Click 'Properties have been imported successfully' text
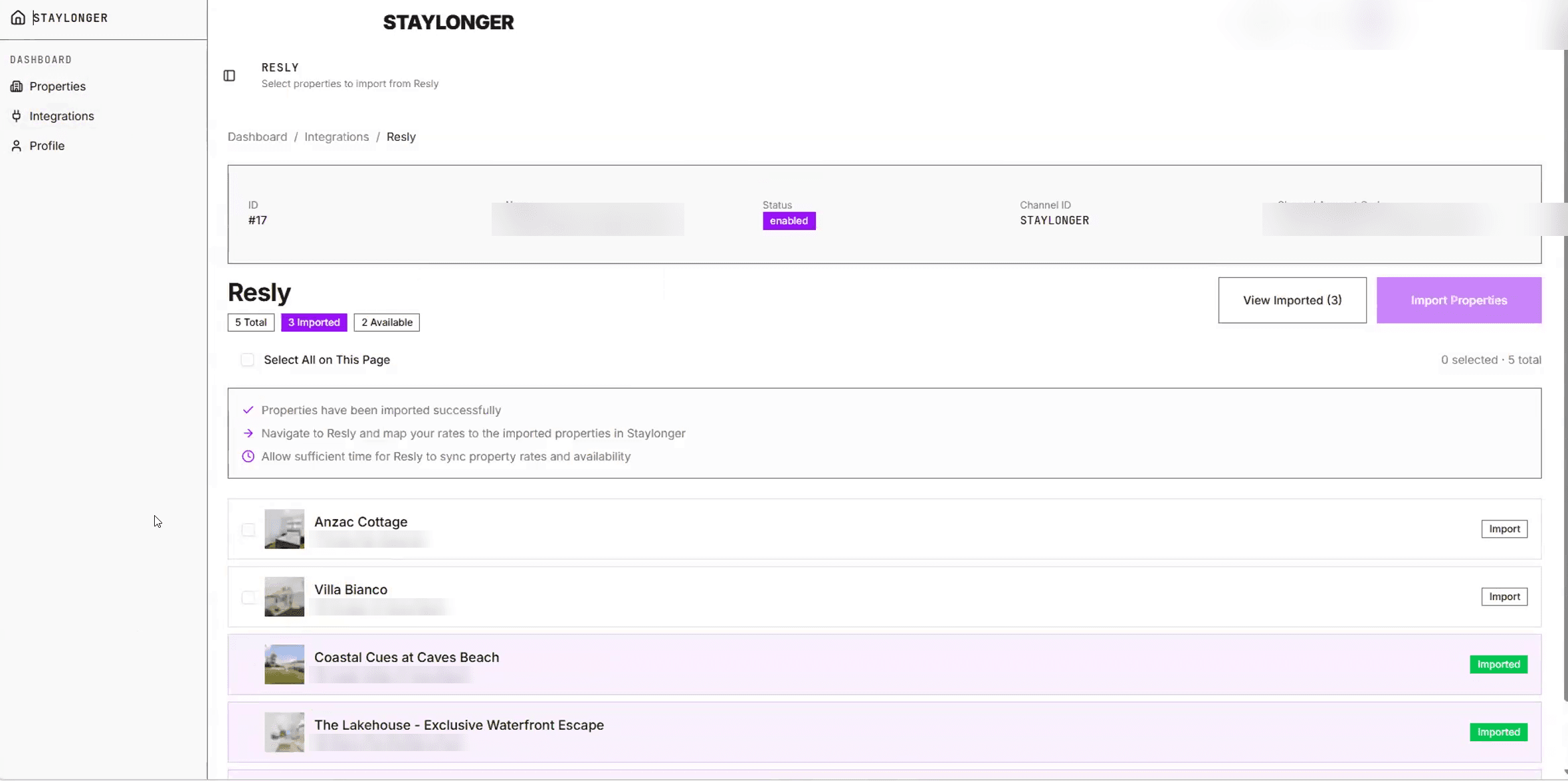Viewport: 1568px width, 781px height. point(381,411)
